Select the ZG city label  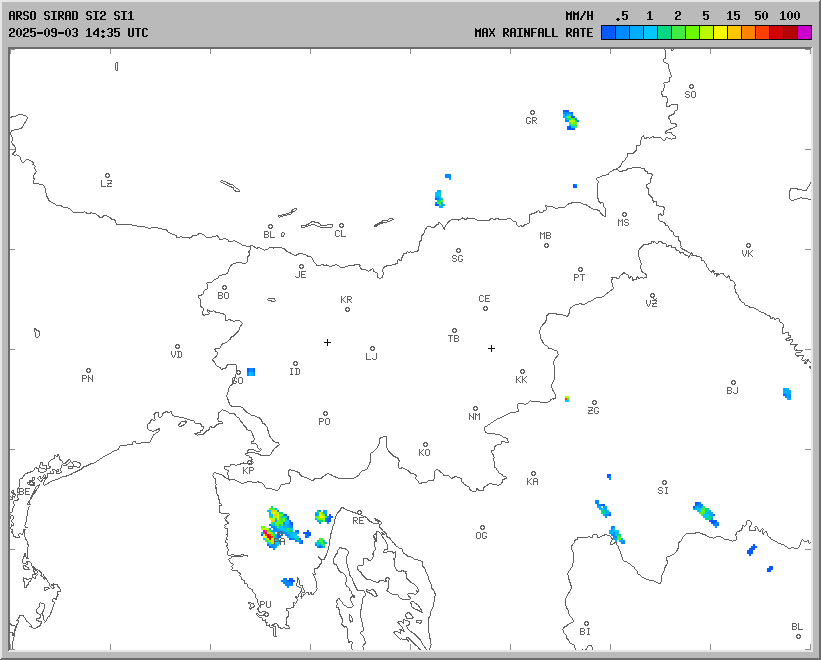tap(593, 410)
